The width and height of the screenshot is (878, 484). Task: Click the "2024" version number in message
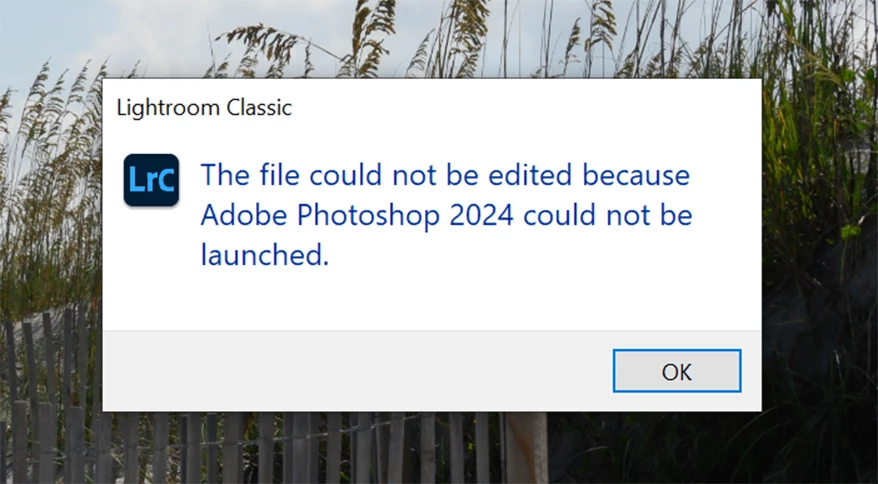pyautogui.click(x=482, y=216)
